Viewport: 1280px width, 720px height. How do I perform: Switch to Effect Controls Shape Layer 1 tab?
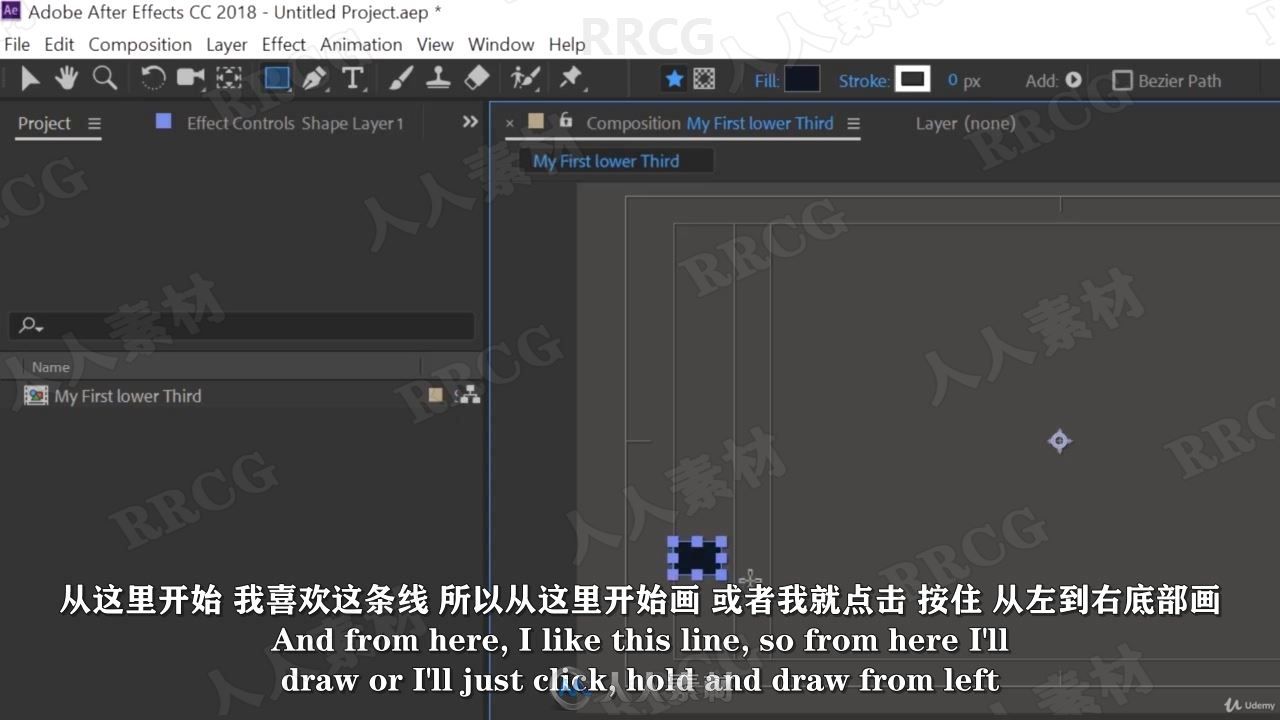pos(295,124)
